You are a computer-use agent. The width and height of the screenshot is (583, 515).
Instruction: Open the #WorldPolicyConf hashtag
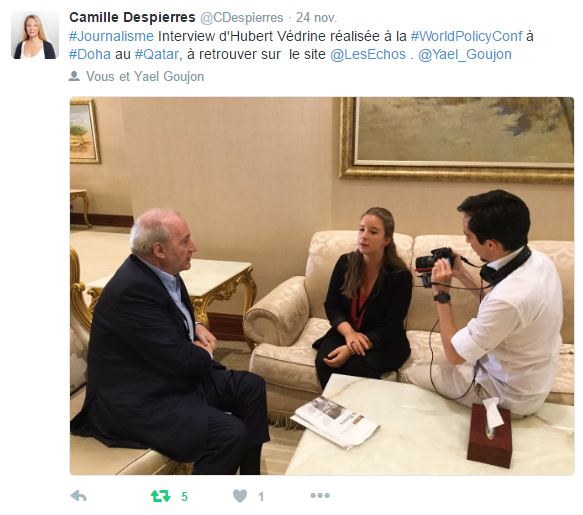[x=466, y=36]
